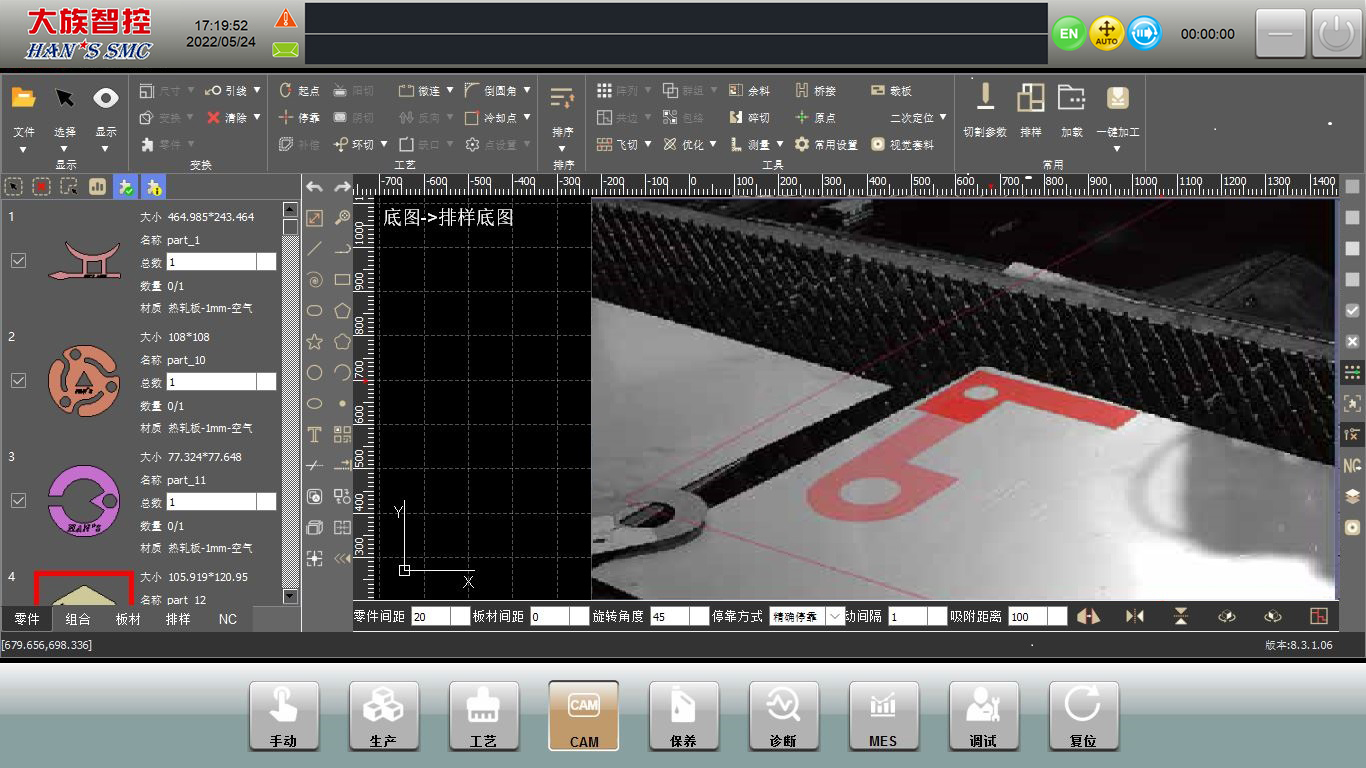Screen dimensions: 1366x768
Task: Open the NC tab in parts panel
Action: 228,620
